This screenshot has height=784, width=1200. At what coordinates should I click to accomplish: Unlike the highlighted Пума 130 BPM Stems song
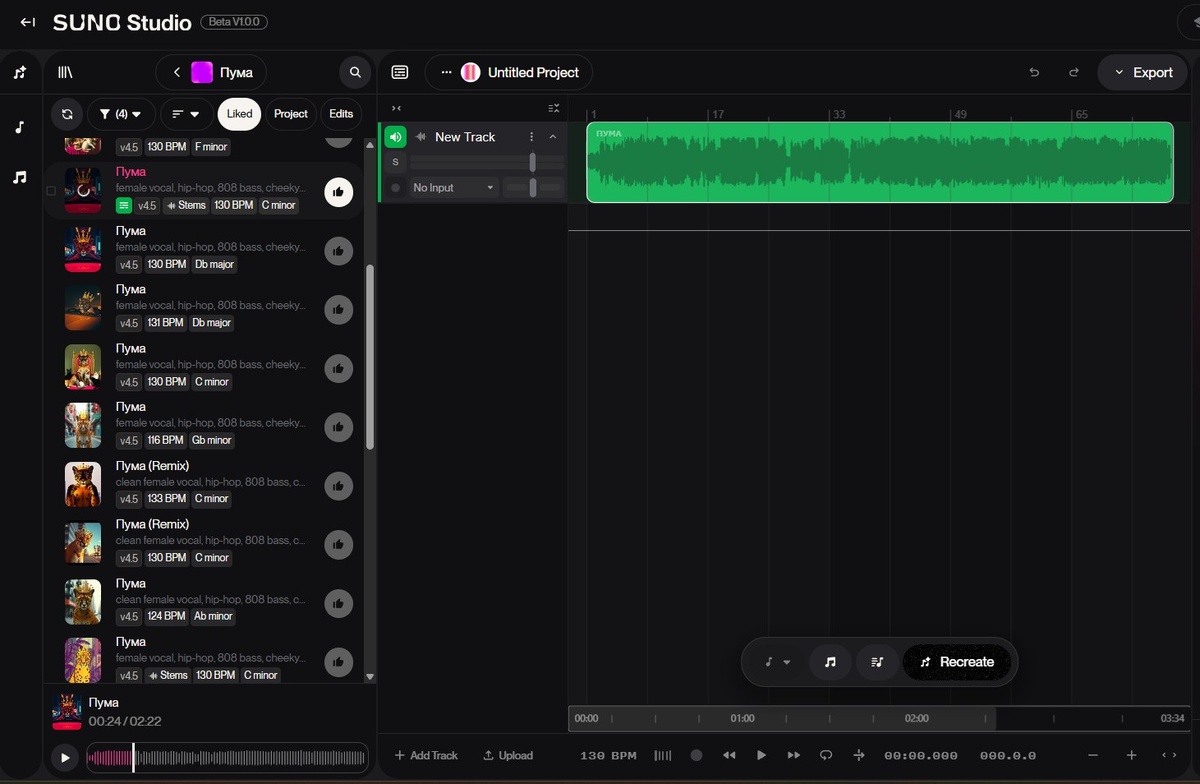coord(339,191)
